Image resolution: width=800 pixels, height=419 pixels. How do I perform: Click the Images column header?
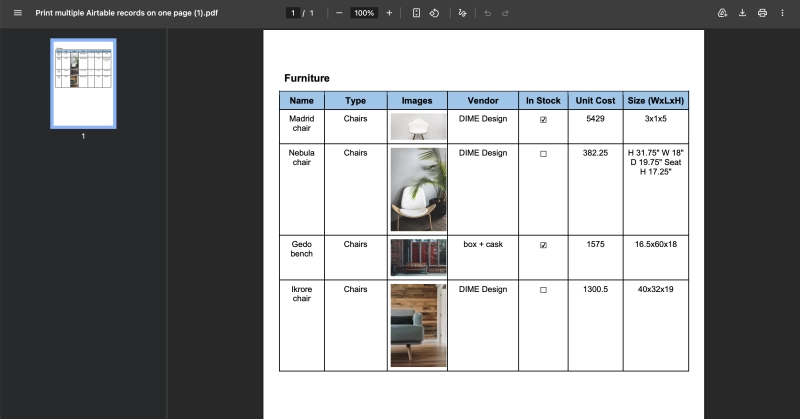tap(417, 101)
